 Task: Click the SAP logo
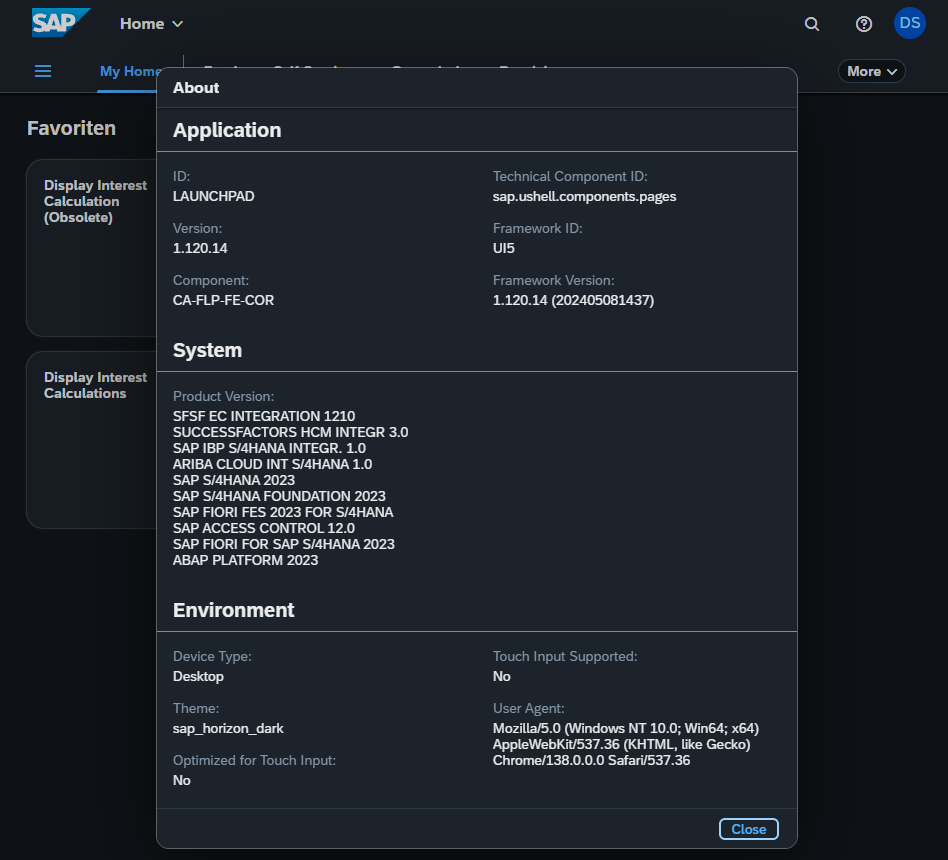pyautogui.click(x=60, y=23)
